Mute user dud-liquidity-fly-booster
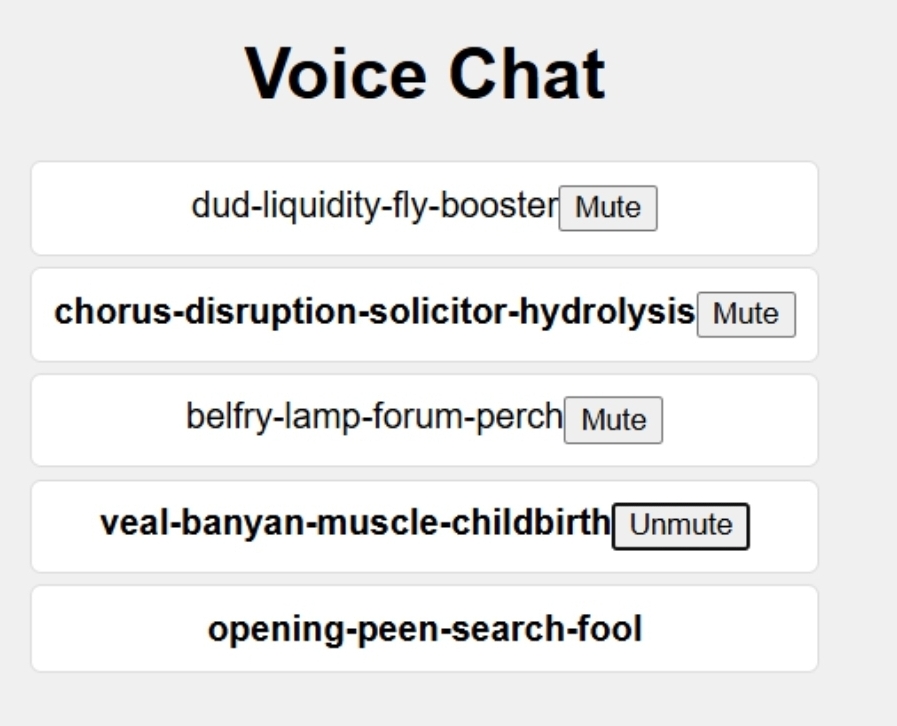The image size is (897, 726). point(608,208)
